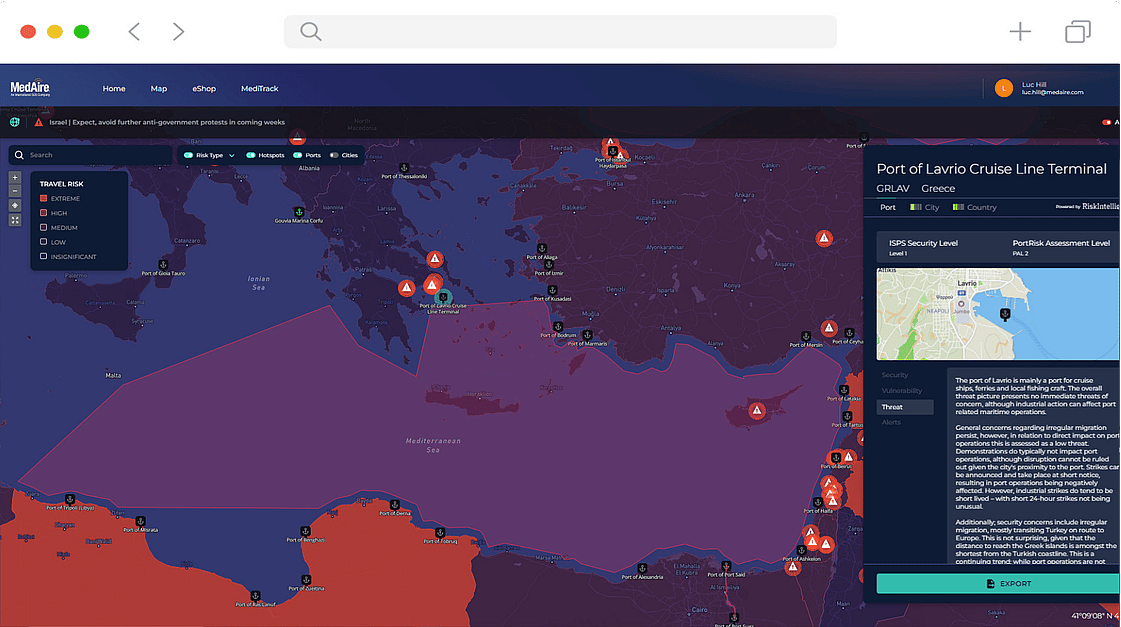Toggle MEDIUM travel risk checkbox

[x=44, y=227]
